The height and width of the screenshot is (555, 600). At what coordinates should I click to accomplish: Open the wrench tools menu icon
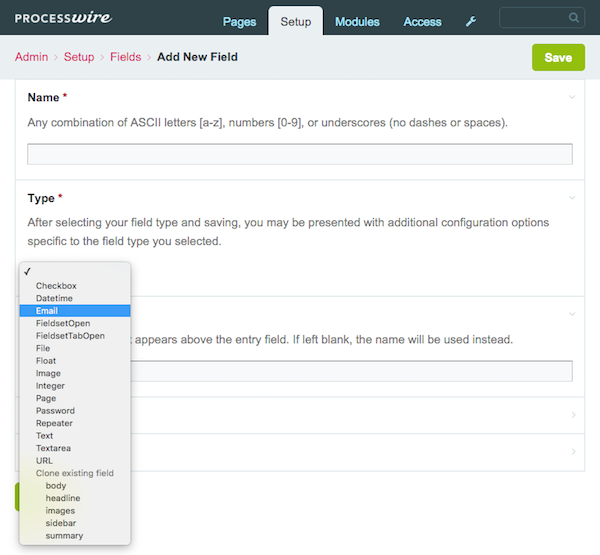pos(471,21)
